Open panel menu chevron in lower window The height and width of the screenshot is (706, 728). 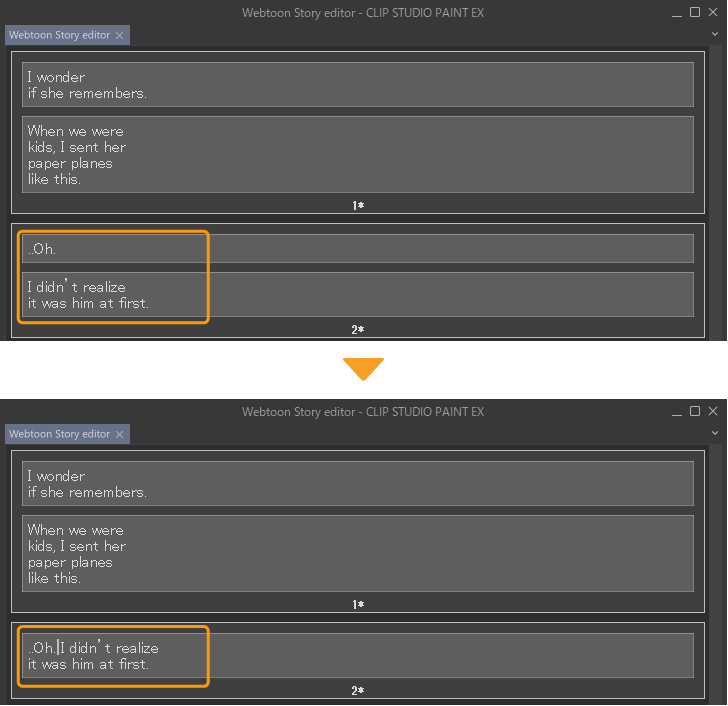(715, 433)
